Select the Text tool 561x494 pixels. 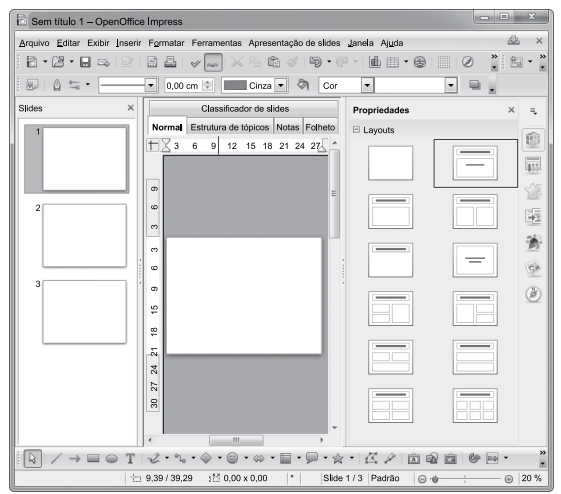click(130, 459)
